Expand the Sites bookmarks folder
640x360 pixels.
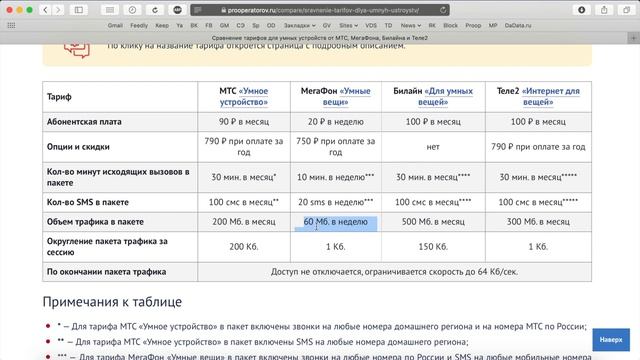point(348,25)
